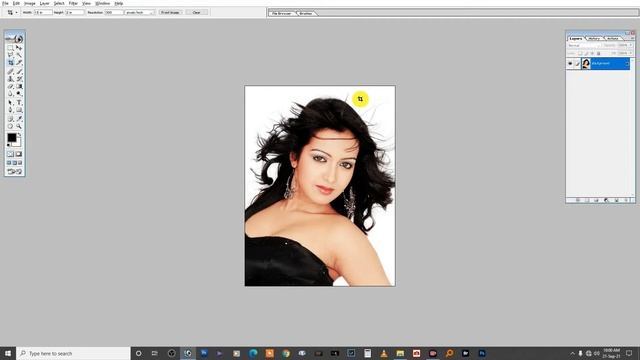The width and height of the screenshot is (640, 360).
Task: Click the crop Height input field
Action: click(75, 13)
